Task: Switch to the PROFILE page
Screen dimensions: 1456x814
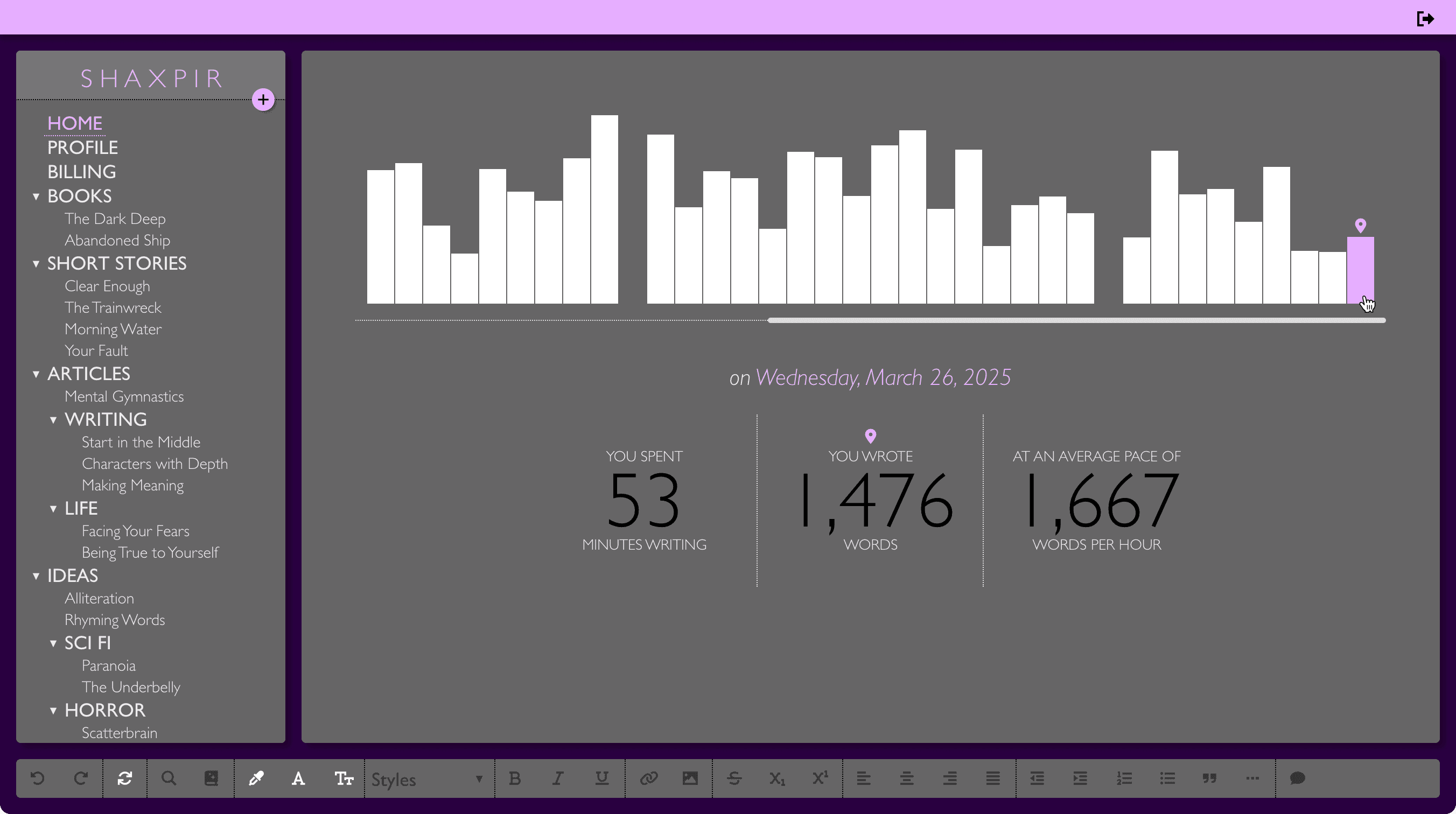Action: click(x=82, y=147)
